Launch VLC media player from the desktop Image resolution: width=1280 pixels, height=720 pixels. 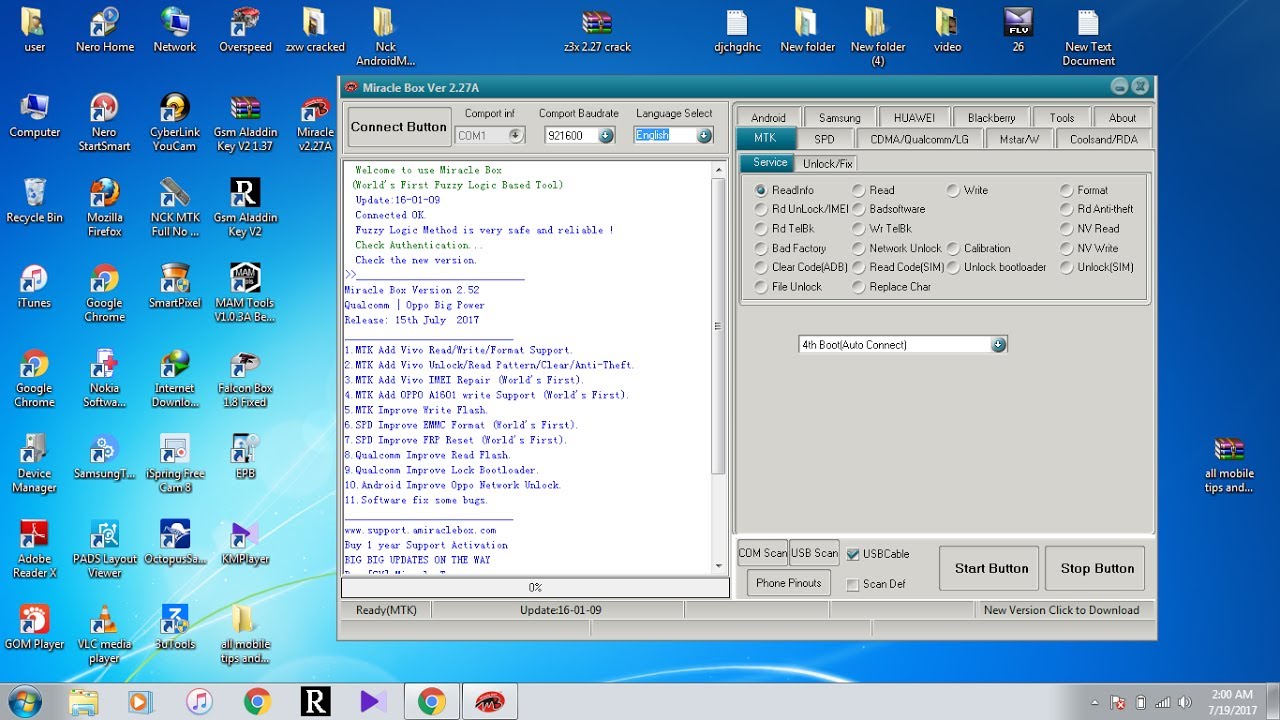click(x=105, y=634)
